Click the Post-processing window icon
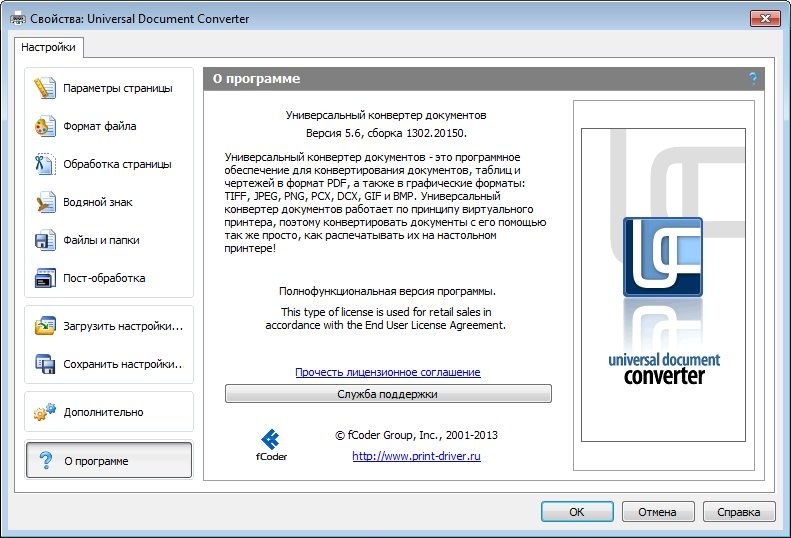The image size is (791, 538). pos(45,278)
